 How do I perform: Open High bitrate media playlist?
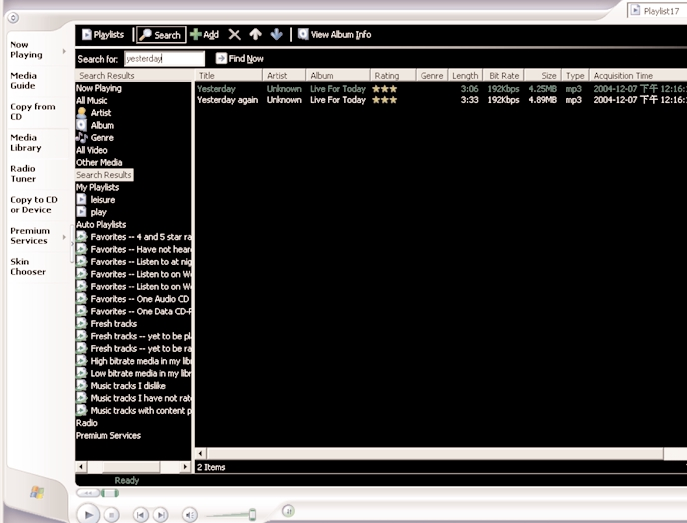pos(134,361)
